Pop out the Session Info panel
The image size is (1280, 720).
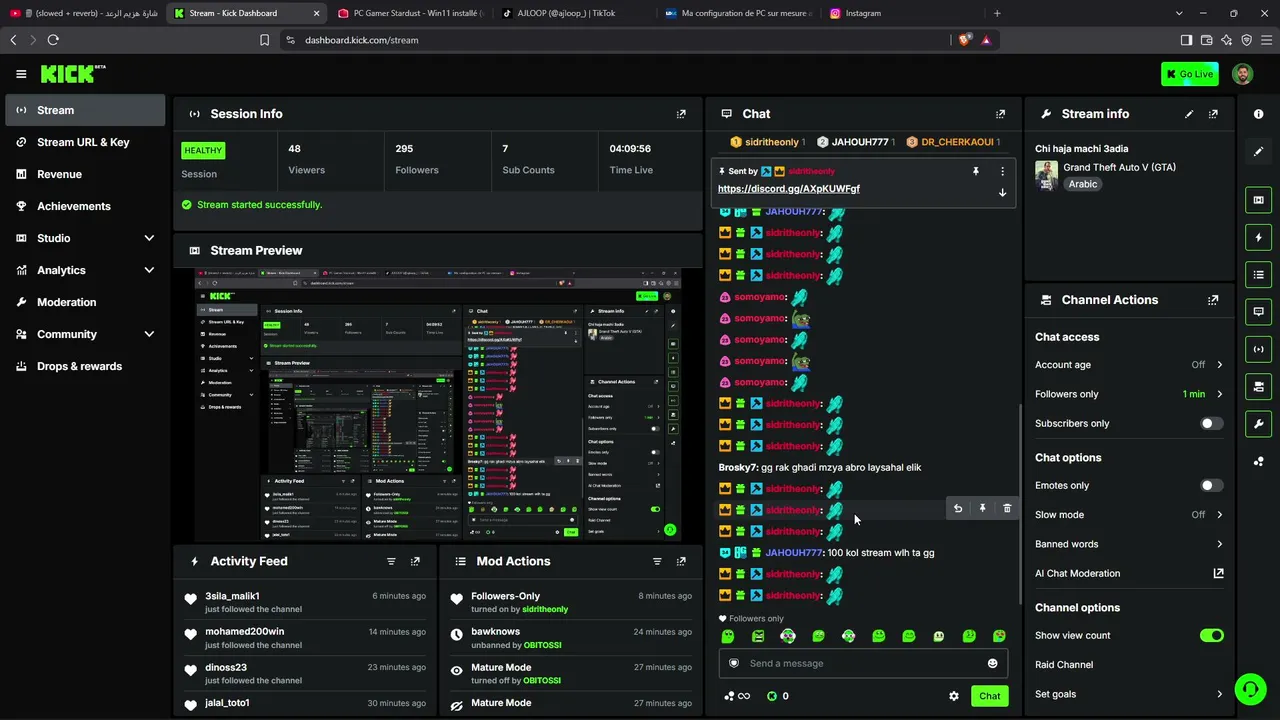[681, 114]
